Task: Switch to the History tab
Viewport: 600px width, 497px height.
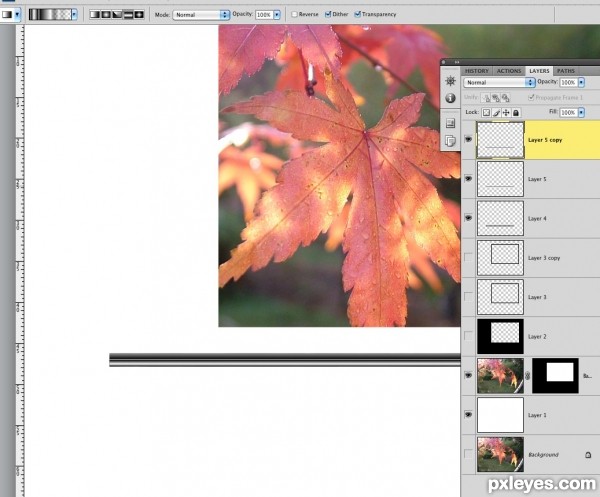Action: tap(476, 71)
